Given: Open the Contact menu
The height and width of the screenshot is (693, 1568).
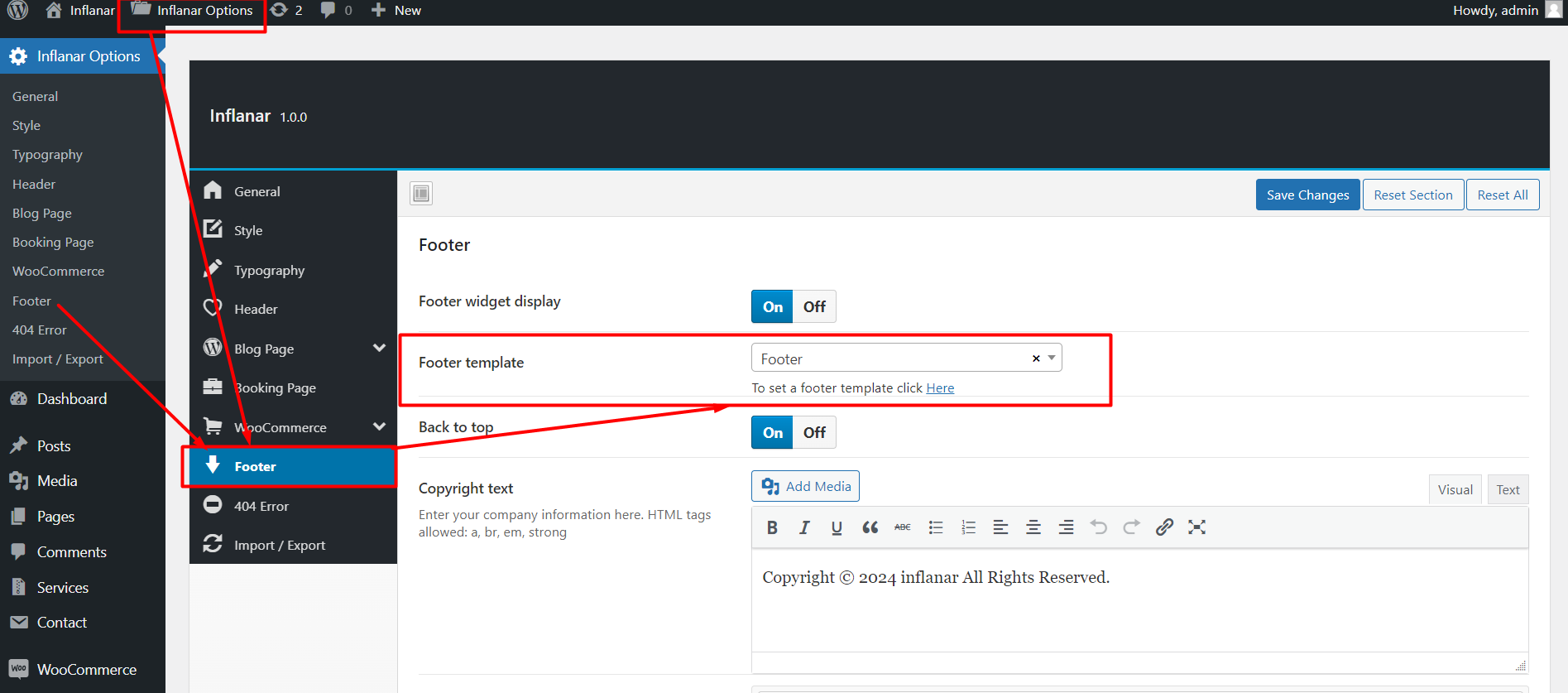Looking at the screenshot, I should (61, 623).
